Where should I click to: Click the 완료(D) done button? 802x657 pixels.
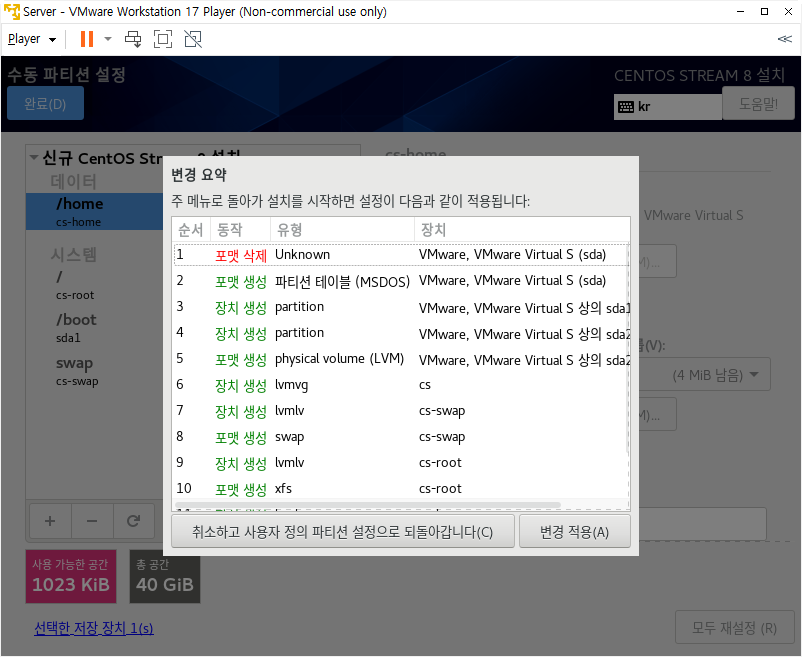(x=46, y=103)
